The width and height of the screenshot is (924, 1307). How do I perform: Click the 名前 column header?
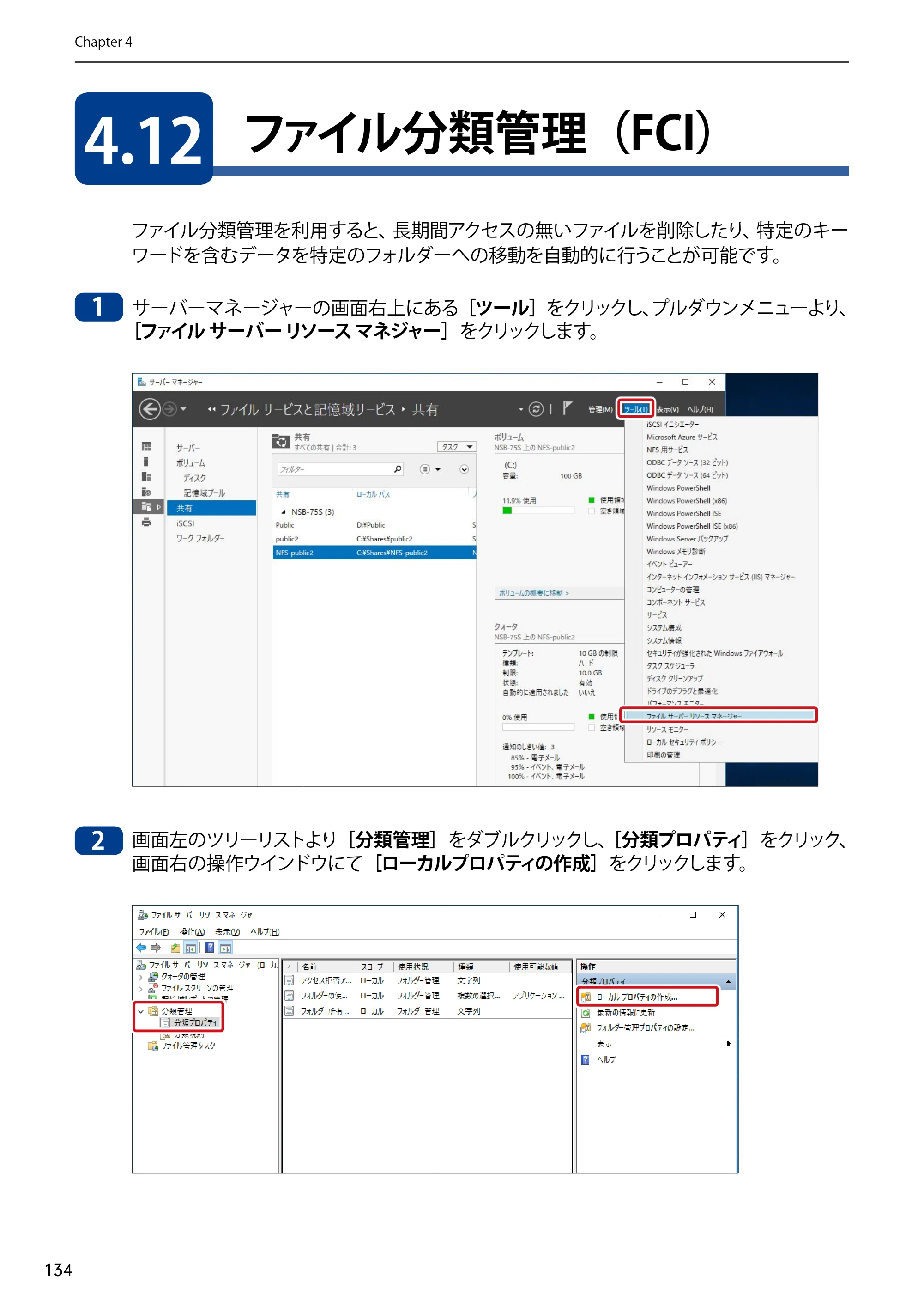[326, 967]
